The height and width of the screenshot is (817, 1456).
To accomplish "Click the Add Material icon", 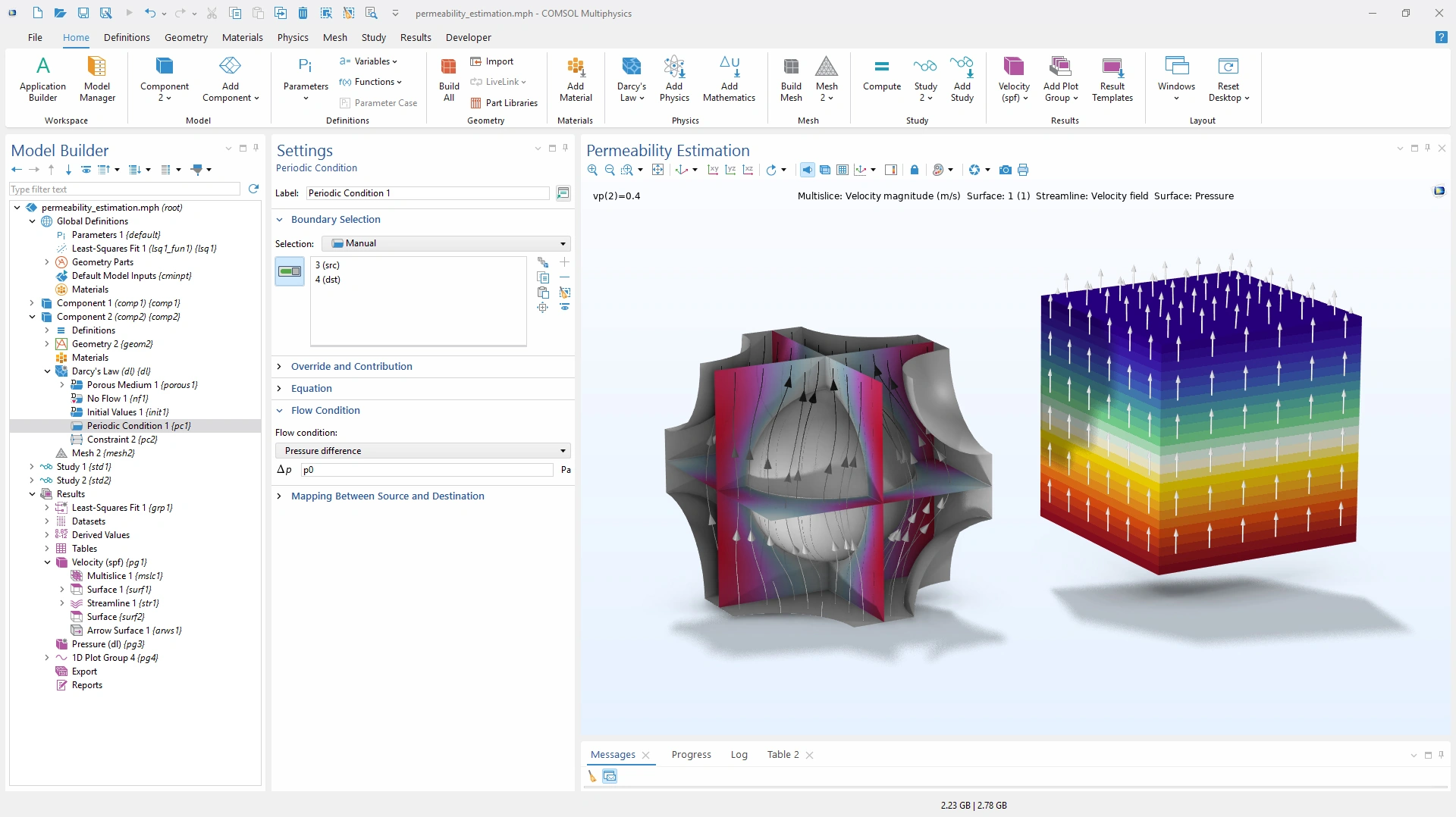I will [576, 79].
